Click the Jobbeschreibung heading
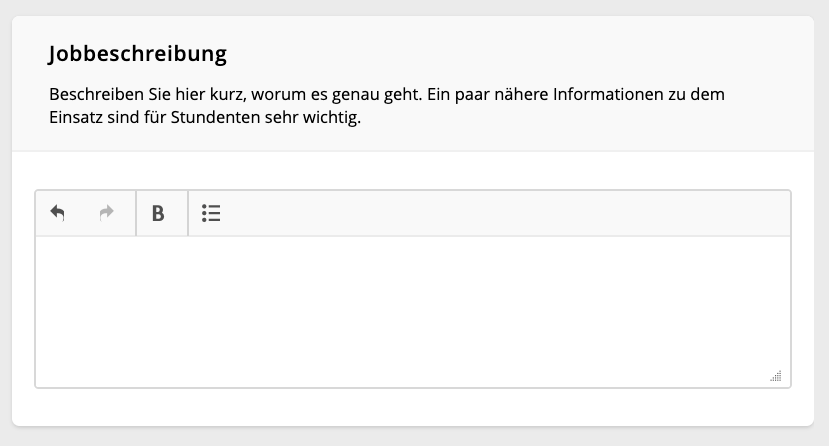The width and height of the screenshot is (829, 446). coord(137,53)
